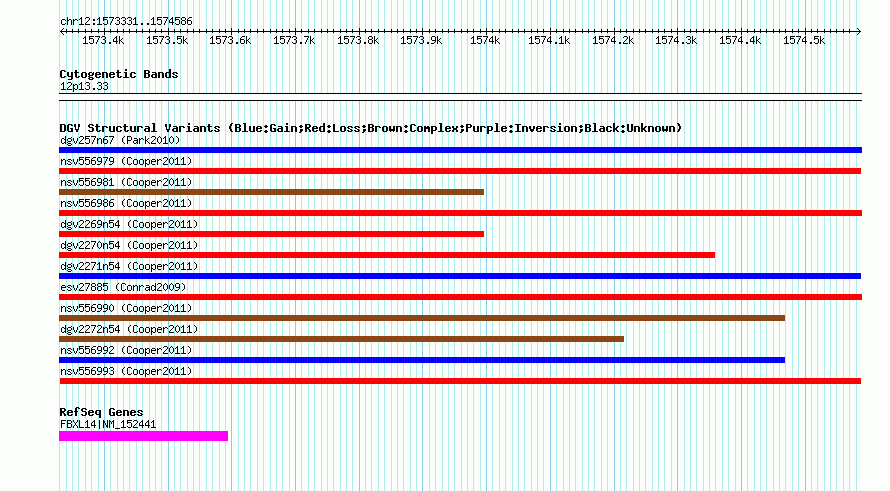Viewport: 890px width, 491px height.
Task: Open variant label nsv556990 (Cooper2011)
Action: click(126, 308)
